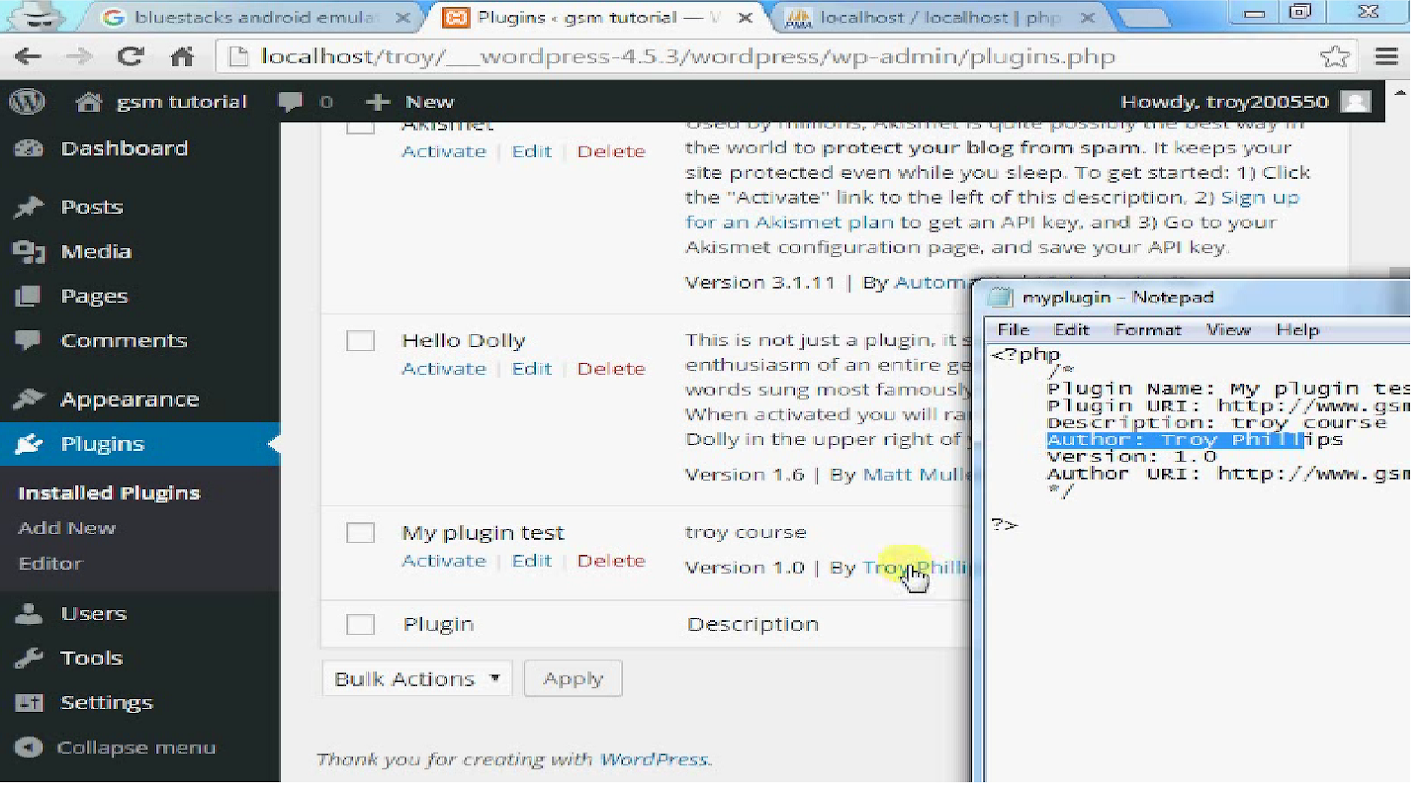Open the File menu in Notepad
Screen dimensions: 1422x800
(x=1013, y=329)
